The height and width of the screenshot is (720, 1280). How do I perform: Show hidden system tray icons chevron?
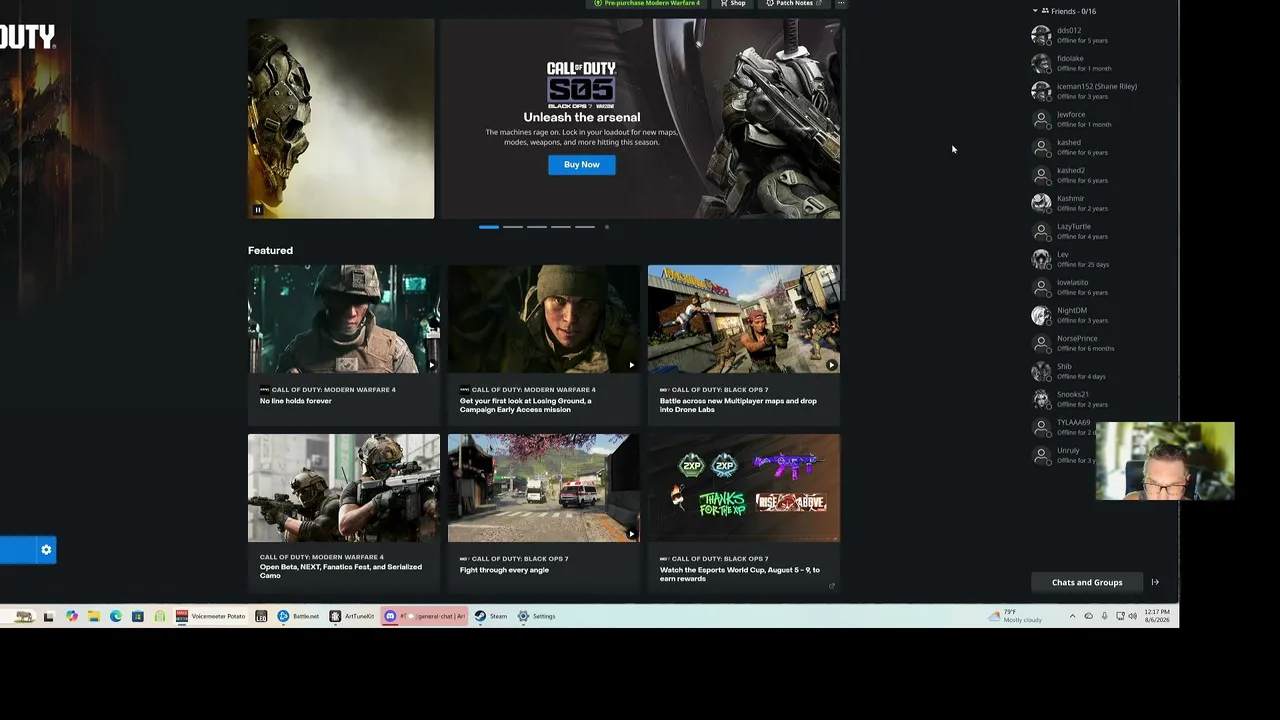(x=1072, y=616)
